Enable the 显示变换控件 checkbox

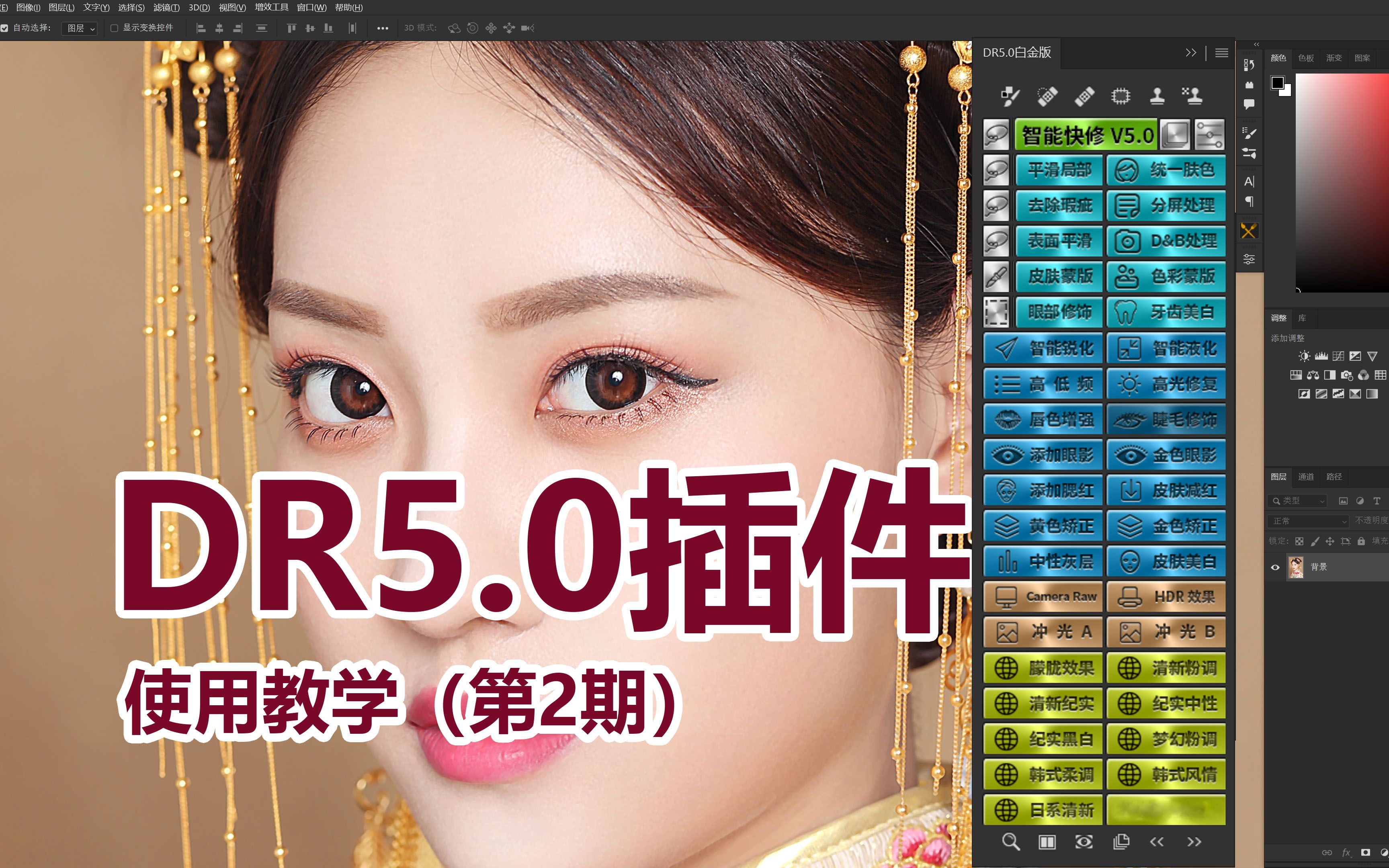click(x=114, y=28)
